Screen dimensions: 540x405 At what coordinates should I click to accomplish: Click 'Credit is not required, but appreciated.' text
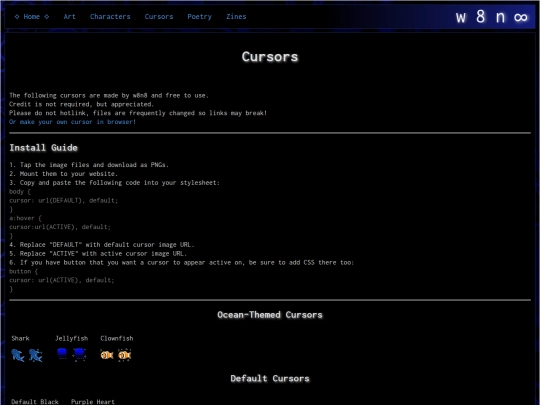click(x=81, y=104)
